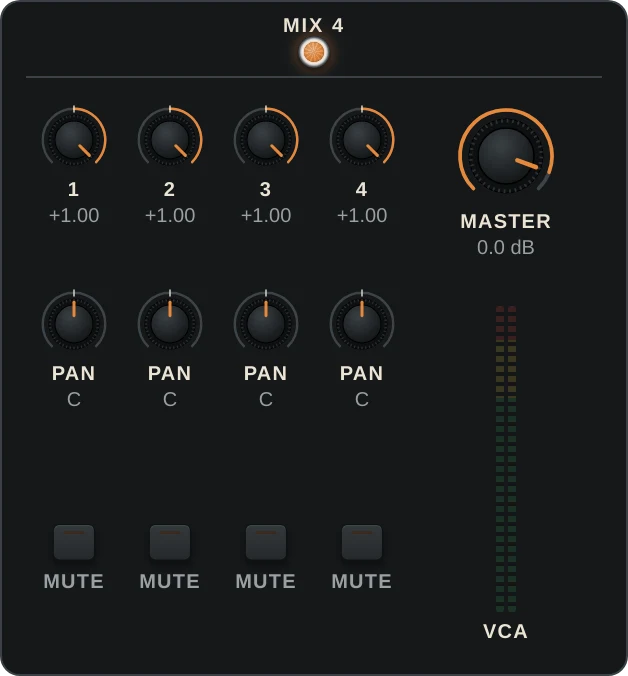
Task: Click the MUTE label of channel 4
Action: pyautogui.click(x=362, y=581)
